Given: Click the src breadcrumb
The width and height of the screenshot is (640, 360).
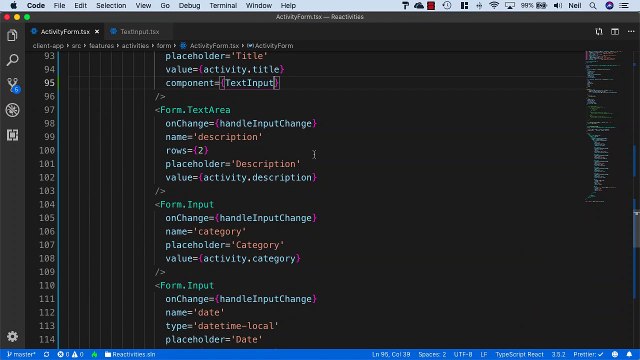Looking at the screenshot, I should click(76, 46).
